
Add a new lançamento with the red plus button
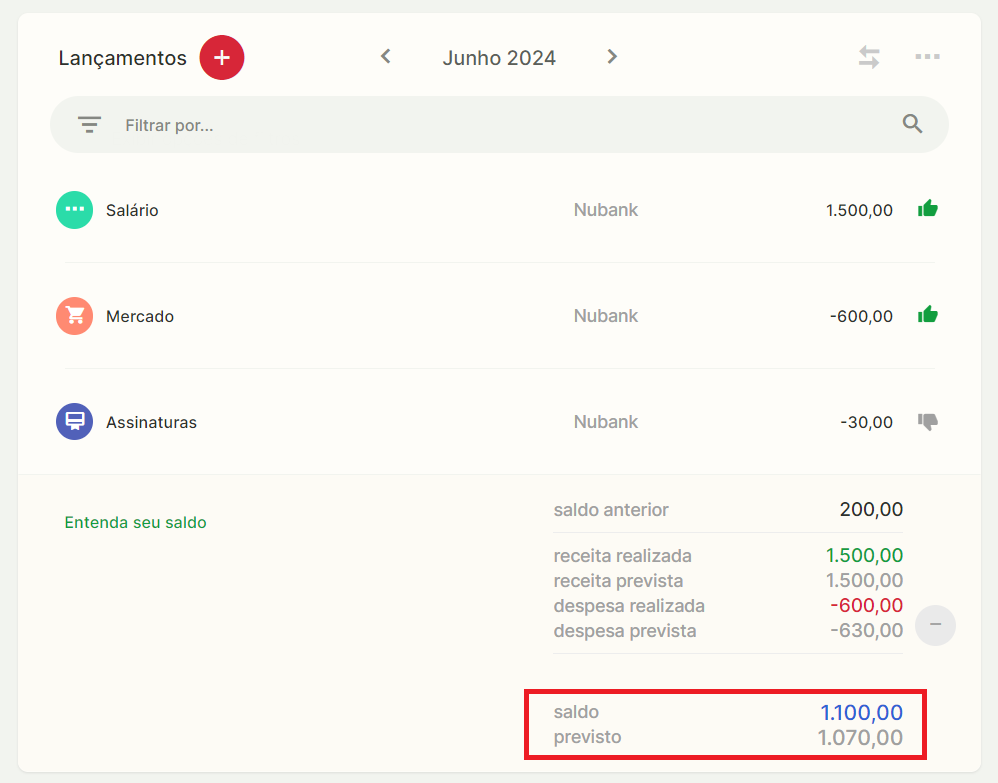tap(221, 57)
